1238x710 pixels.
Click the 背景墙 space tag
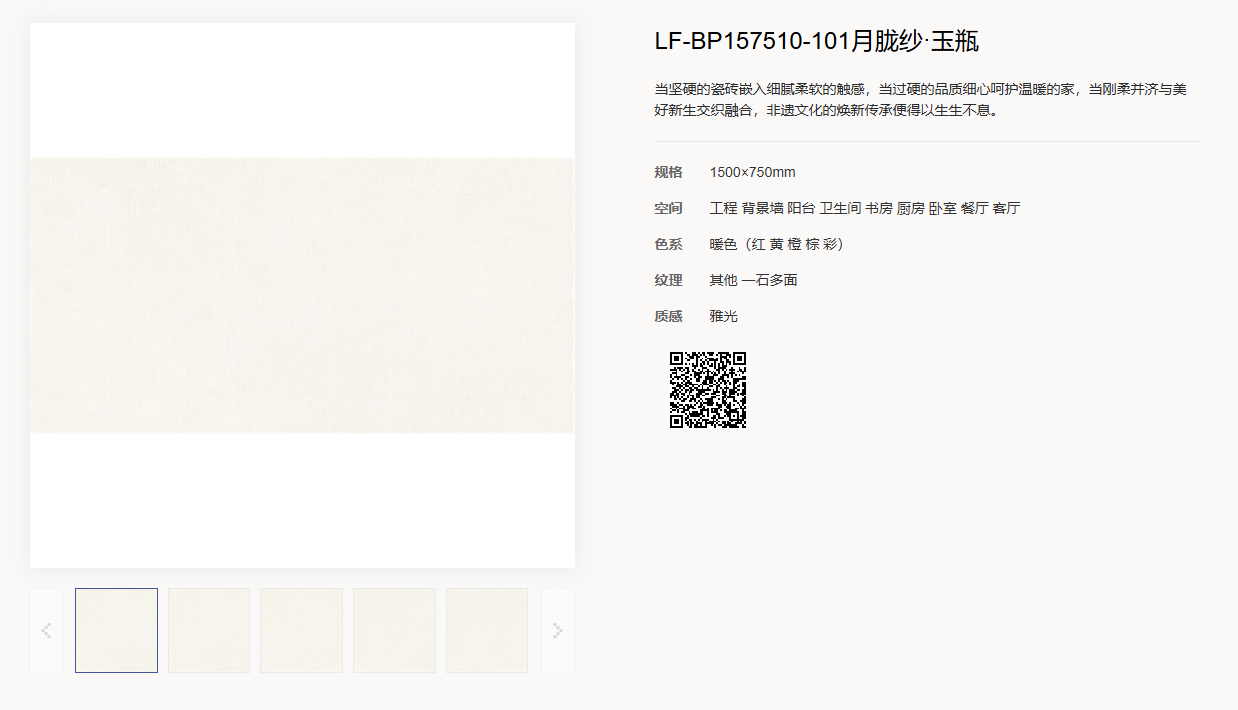point(762,208)
